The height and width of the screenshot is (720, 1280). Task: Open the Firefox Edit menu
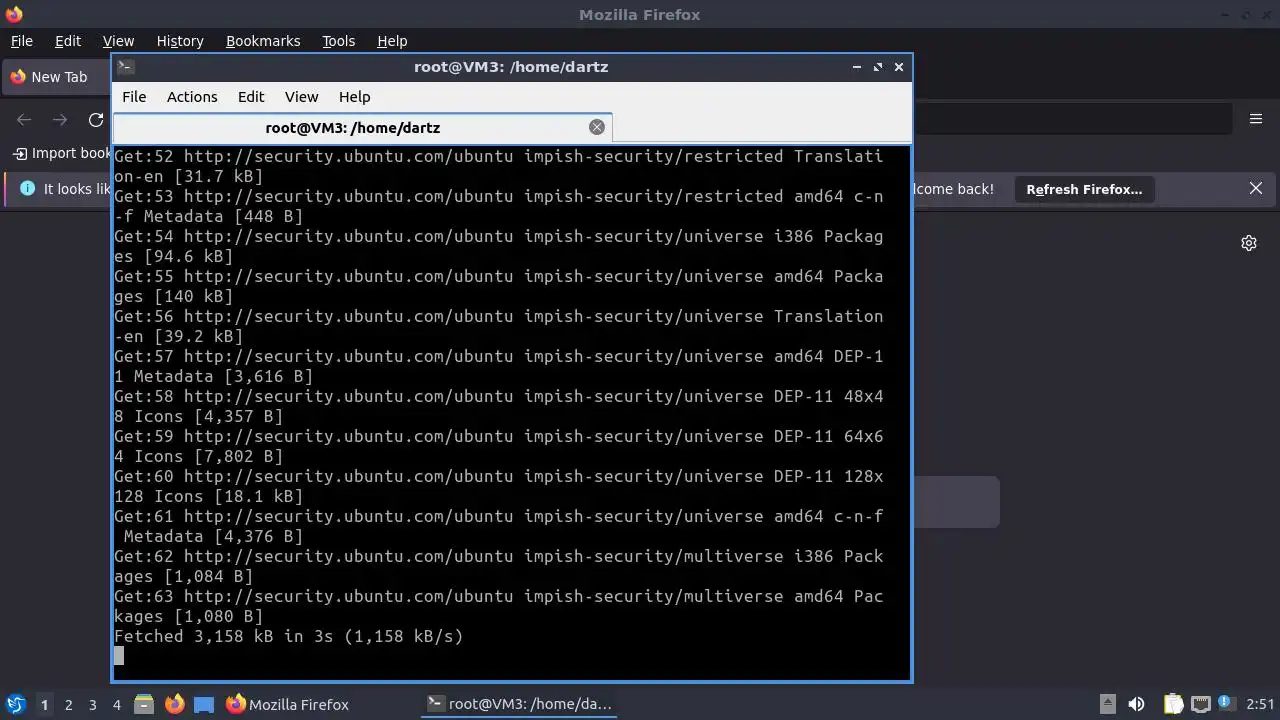click(68, 41)
